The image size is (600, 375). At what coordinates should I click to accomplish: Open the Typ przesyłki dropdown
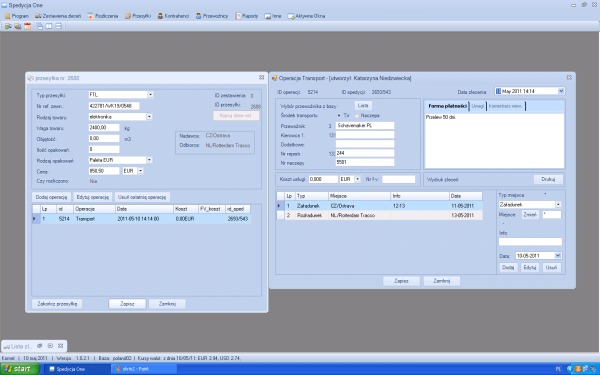point(150,95)
